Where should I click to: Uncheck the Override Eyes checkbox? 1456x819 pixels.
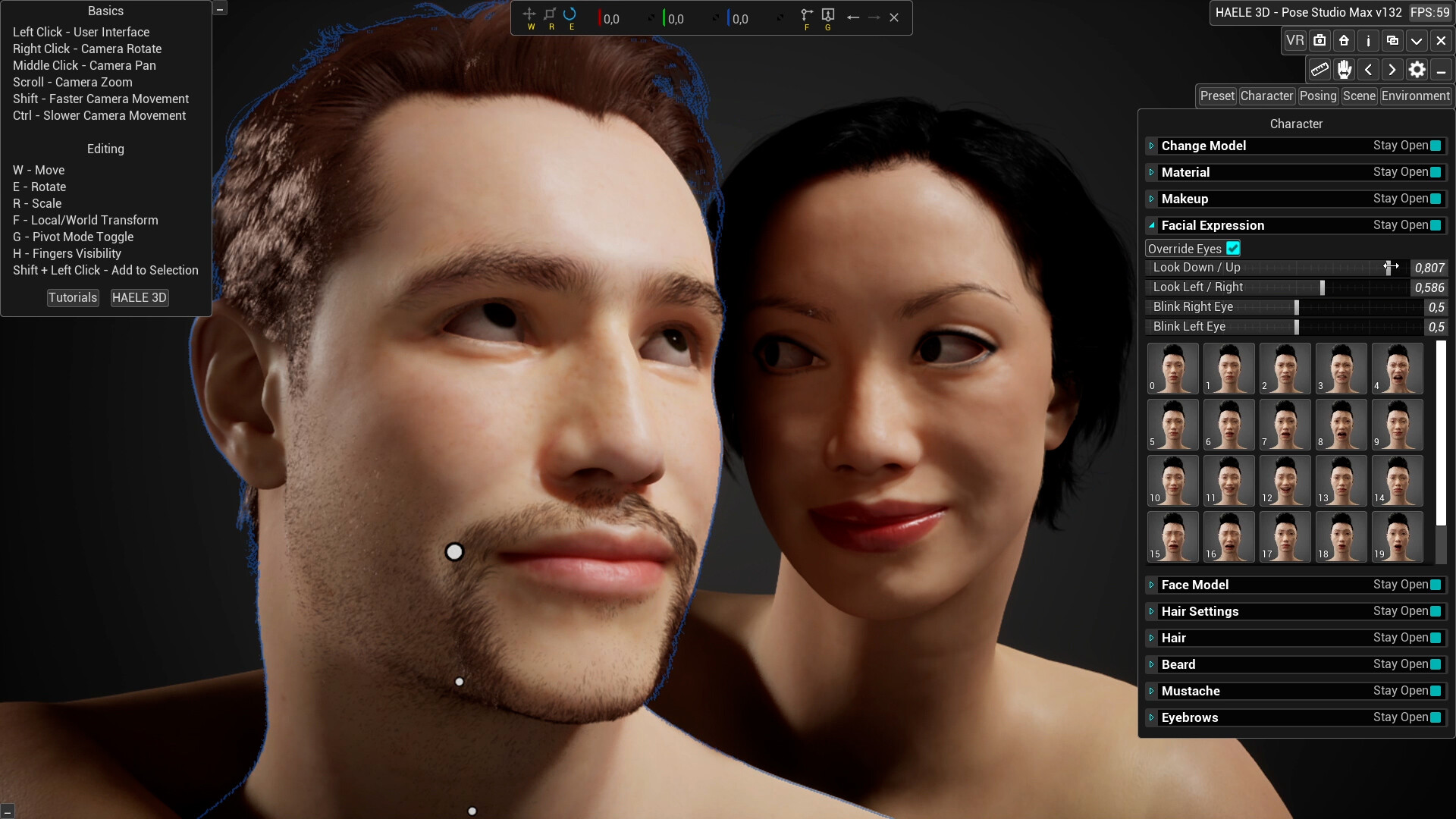click(1233, 249)
